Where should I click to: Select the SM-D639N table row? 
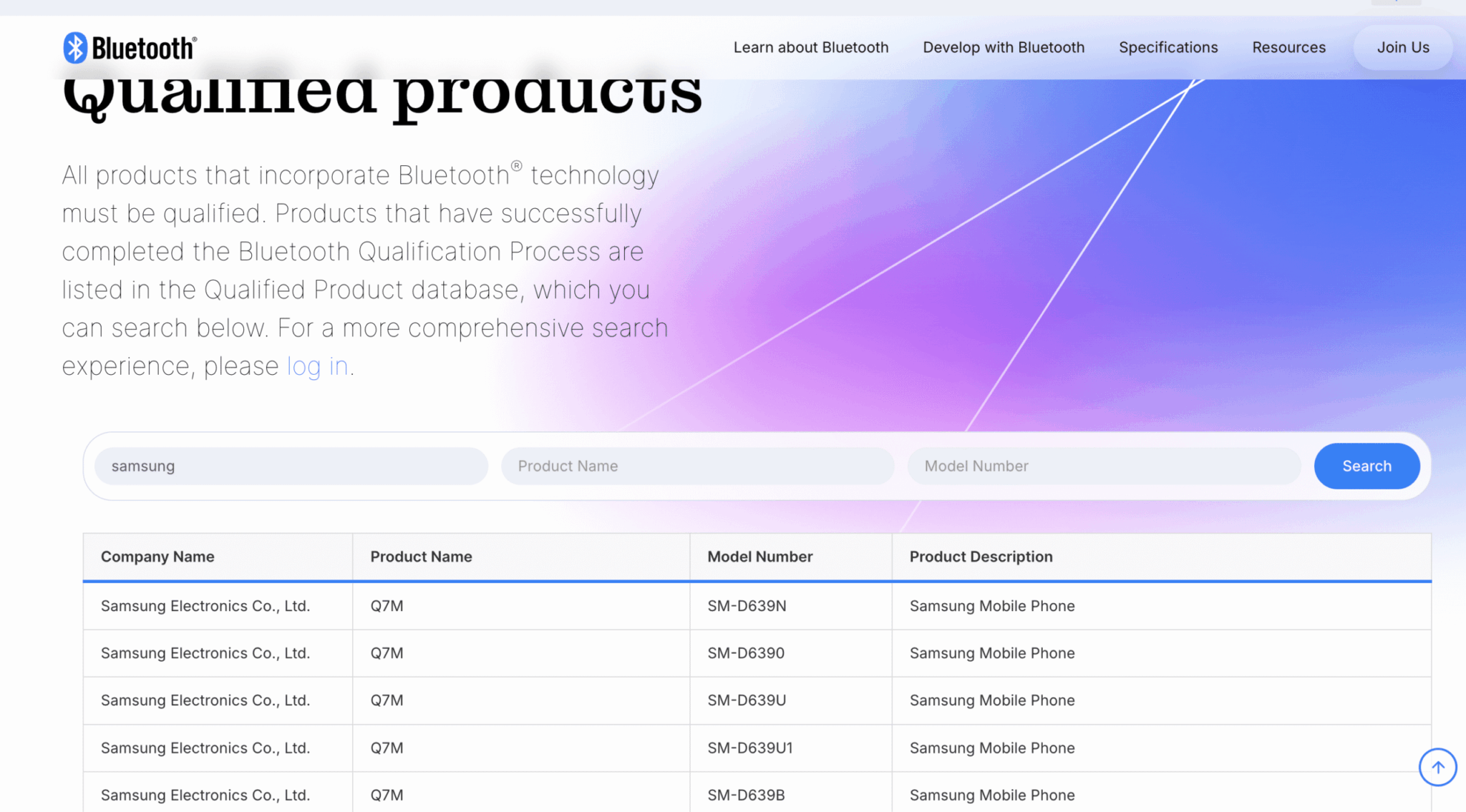pyautogui.click(x=747, y=606)
